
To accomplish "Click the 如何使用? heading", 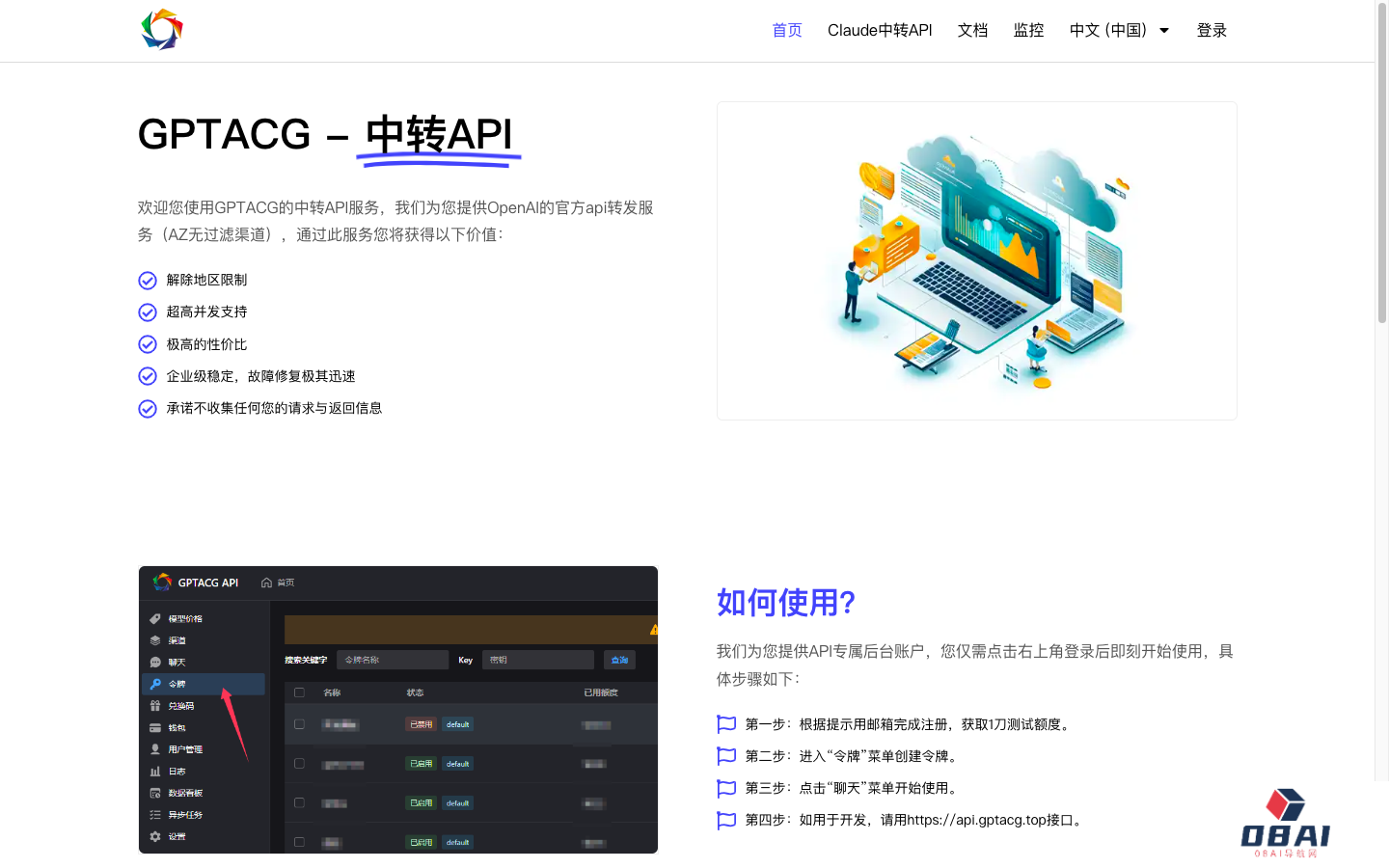I will (x=786, y=603).
